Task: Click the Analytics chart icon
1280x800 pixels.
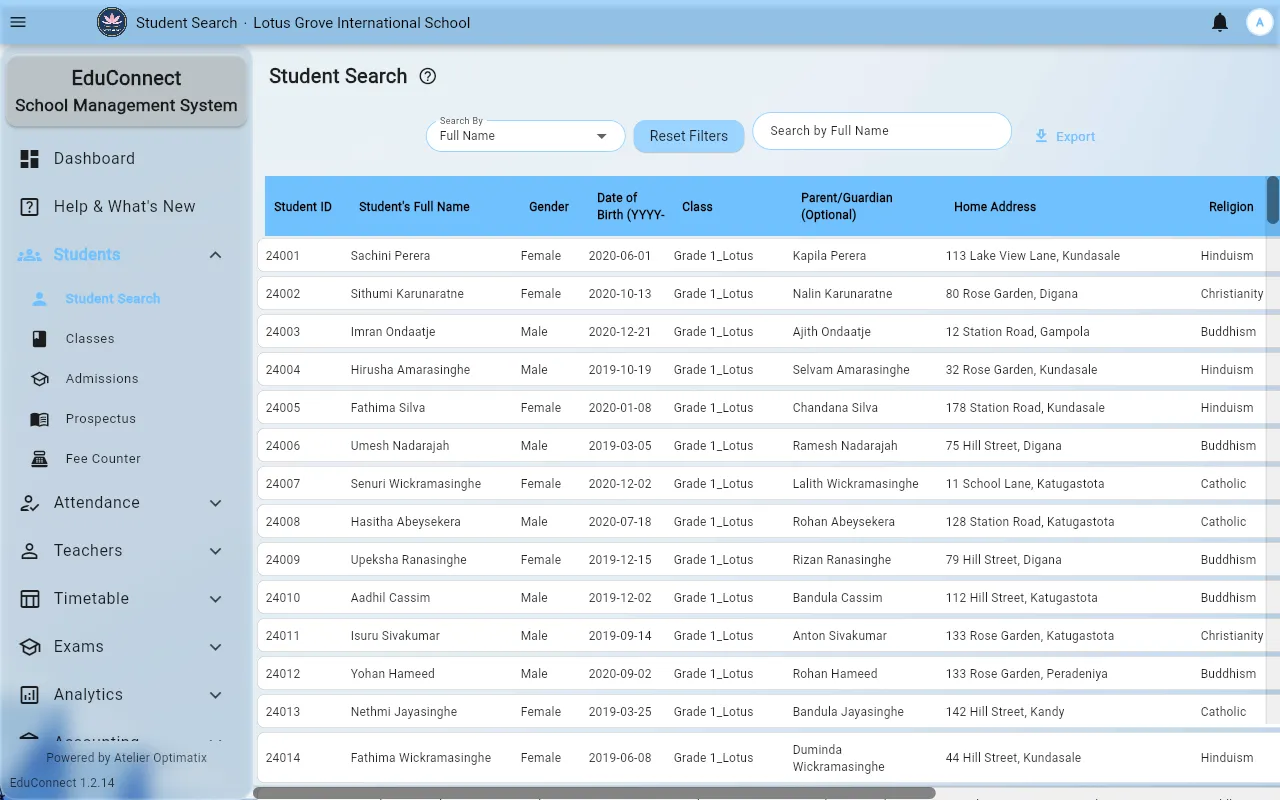Action: coord(30,695)
